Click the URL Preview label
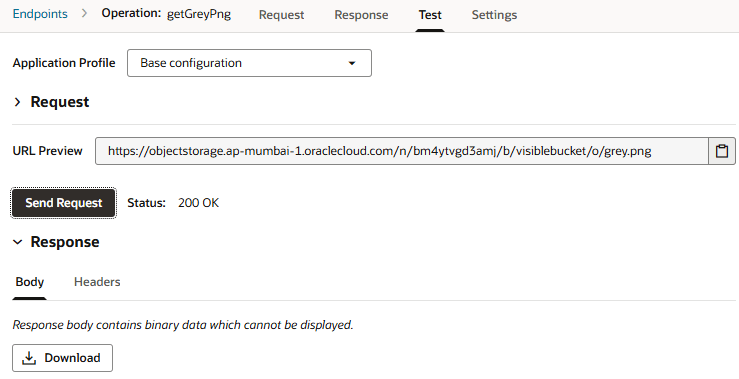739x379 pixels. click(48, 151)
